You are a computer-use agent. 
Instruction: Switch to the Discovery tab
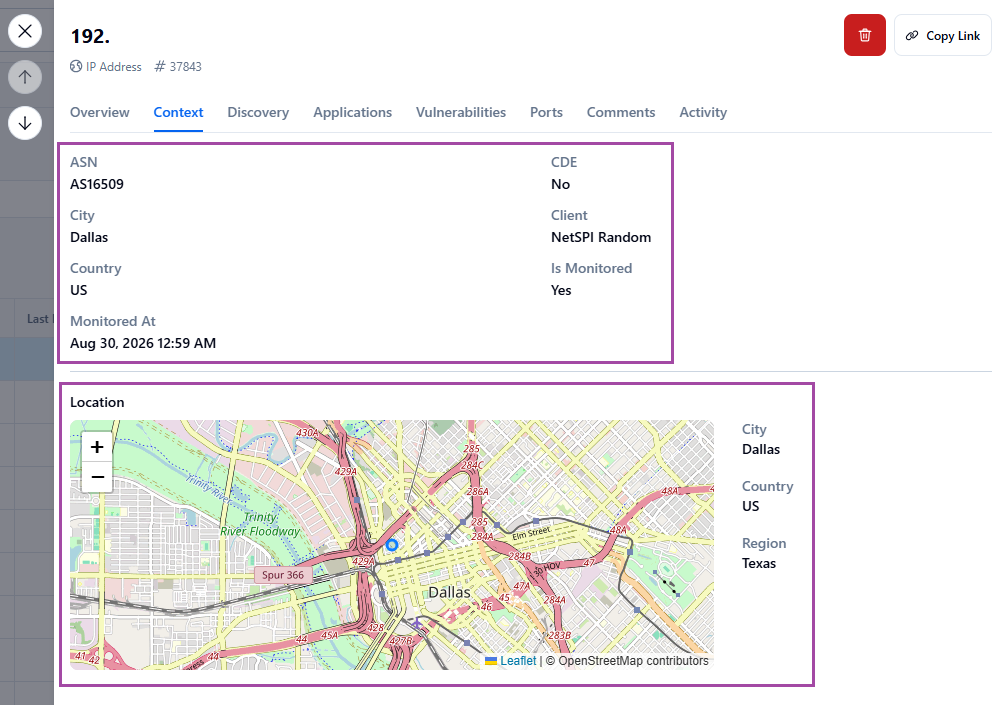click(258, 113)
